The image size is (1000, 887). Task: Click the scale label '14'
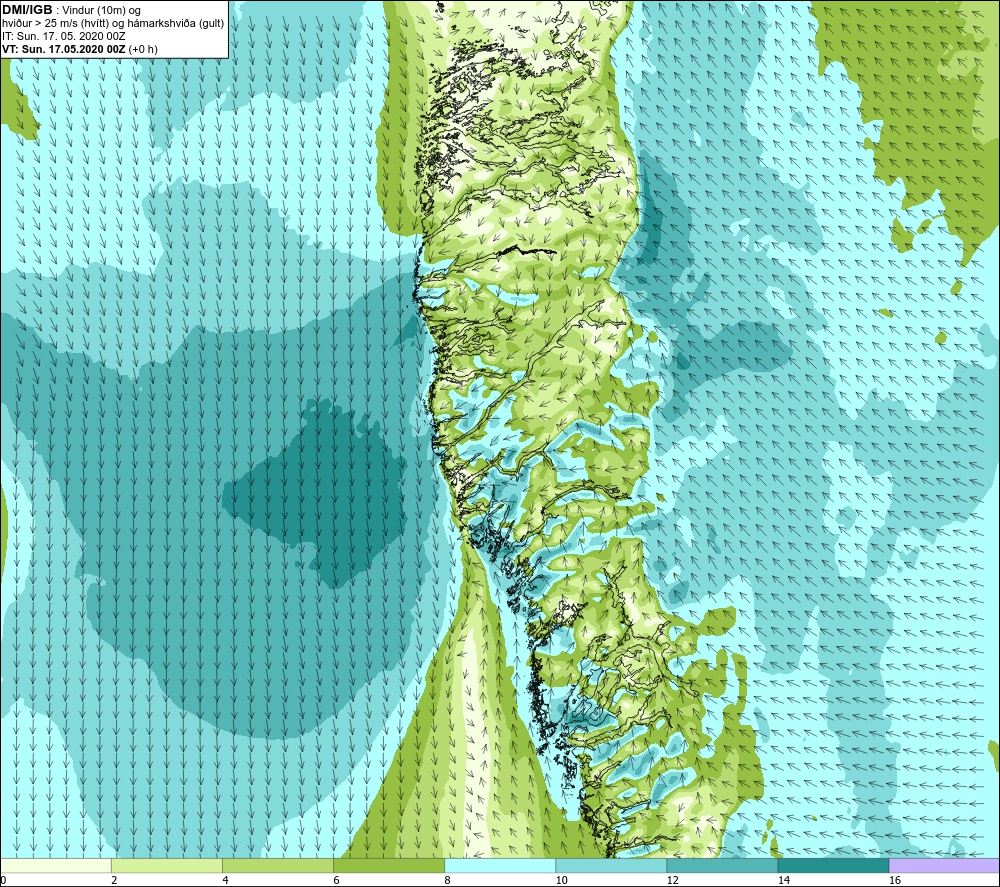pyautogui.click(x=784, y=880)
